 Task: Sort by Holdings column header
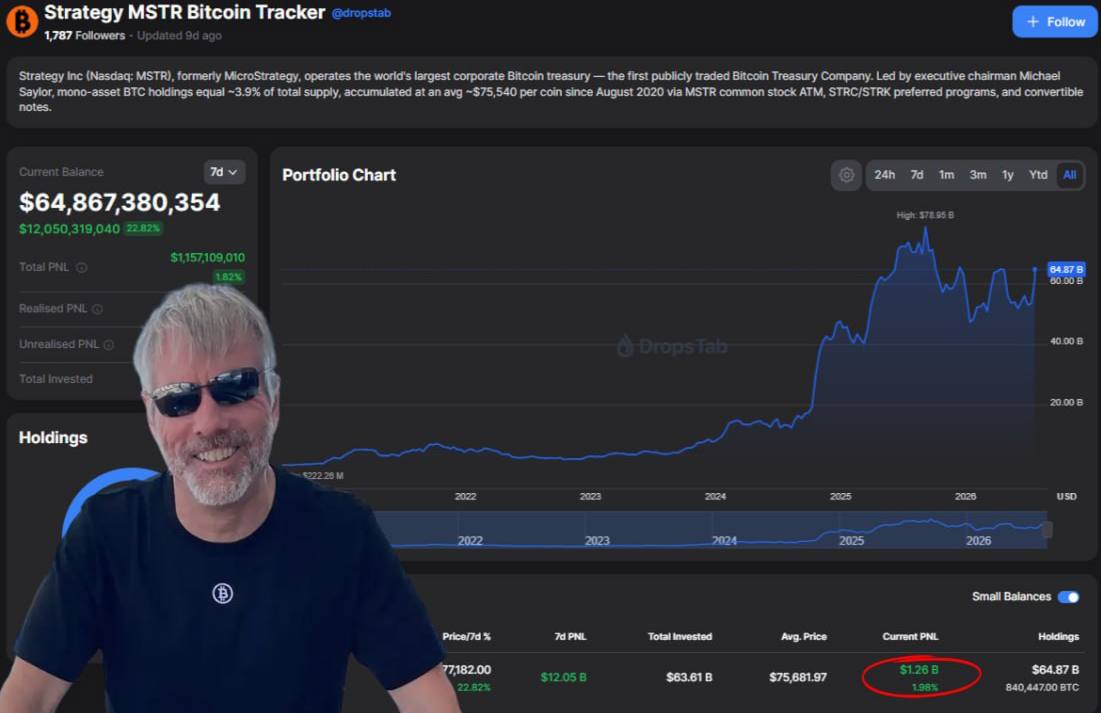point(1058,636)
